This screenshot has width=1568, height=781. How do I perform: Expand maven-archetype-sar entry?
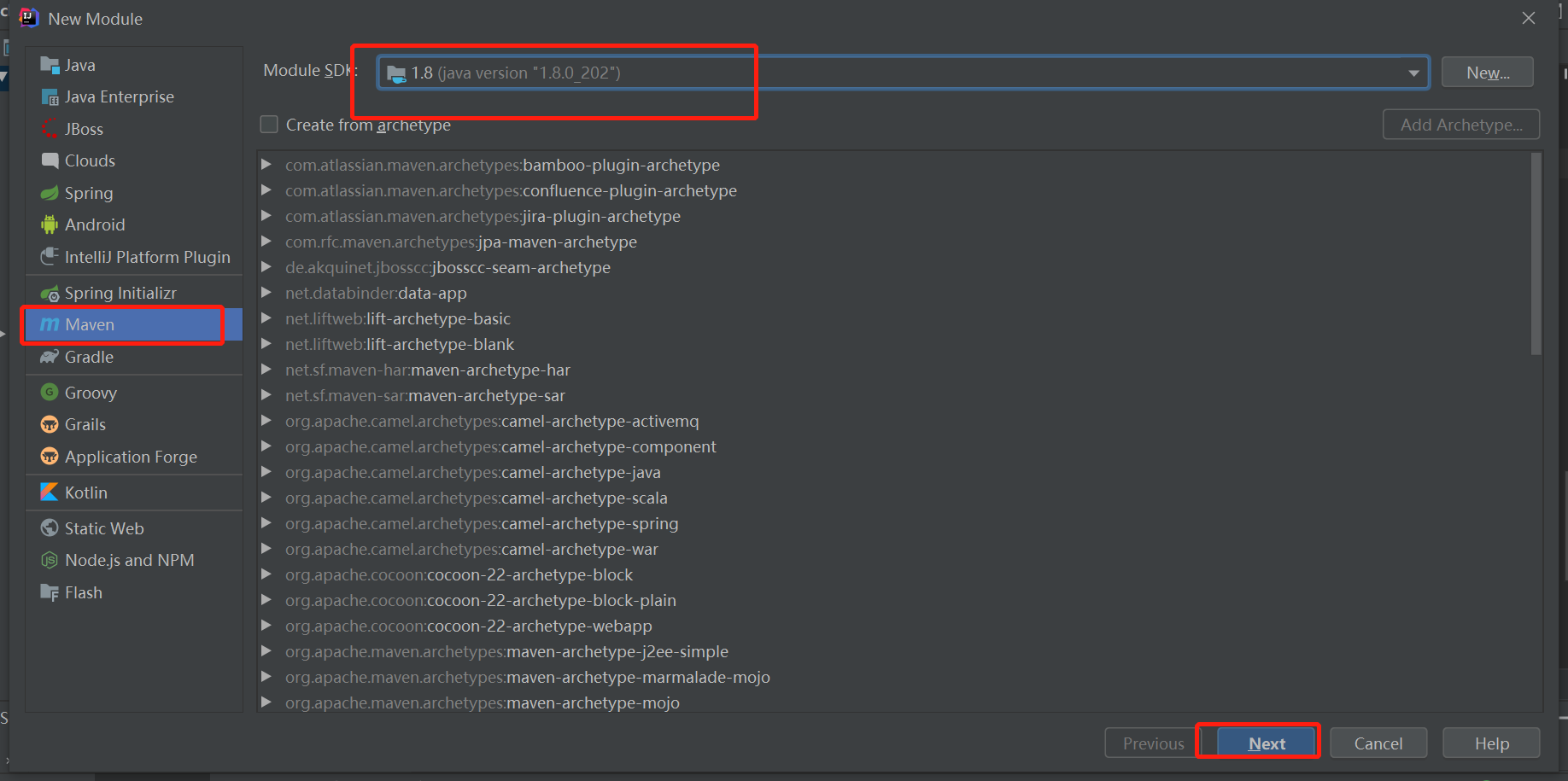tap(266, 394)
